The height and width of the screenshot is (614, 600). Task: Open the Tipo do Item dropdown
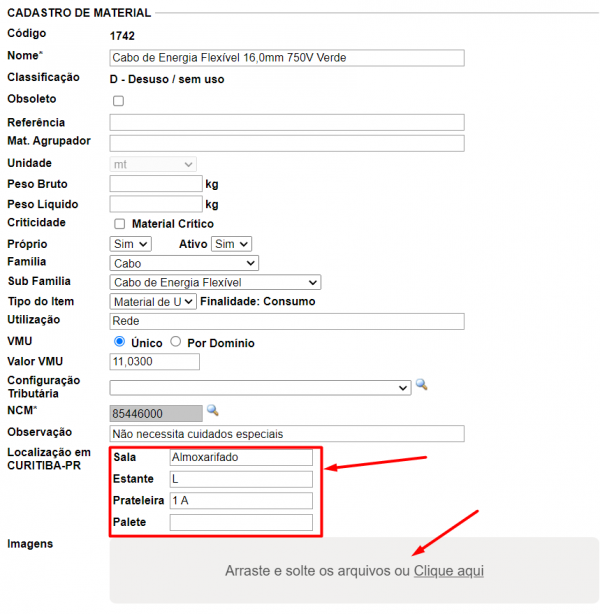click(153, 301)
